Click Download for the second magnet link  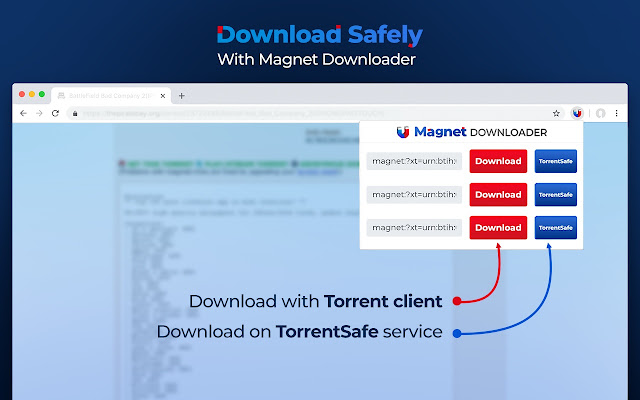click(x=498, y=195)
